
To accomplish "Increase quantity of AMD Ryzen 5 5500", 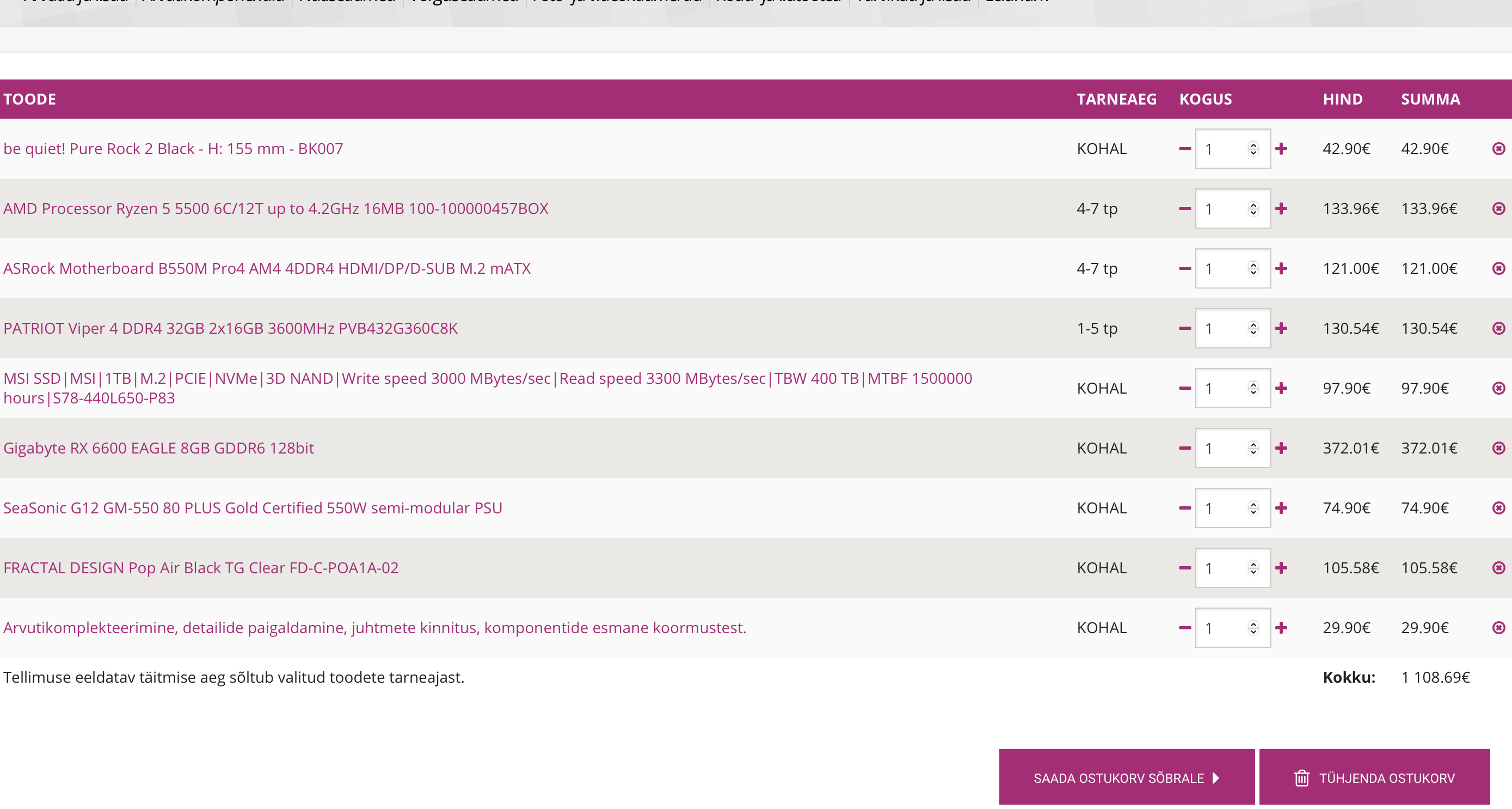I will [1281, 209].
